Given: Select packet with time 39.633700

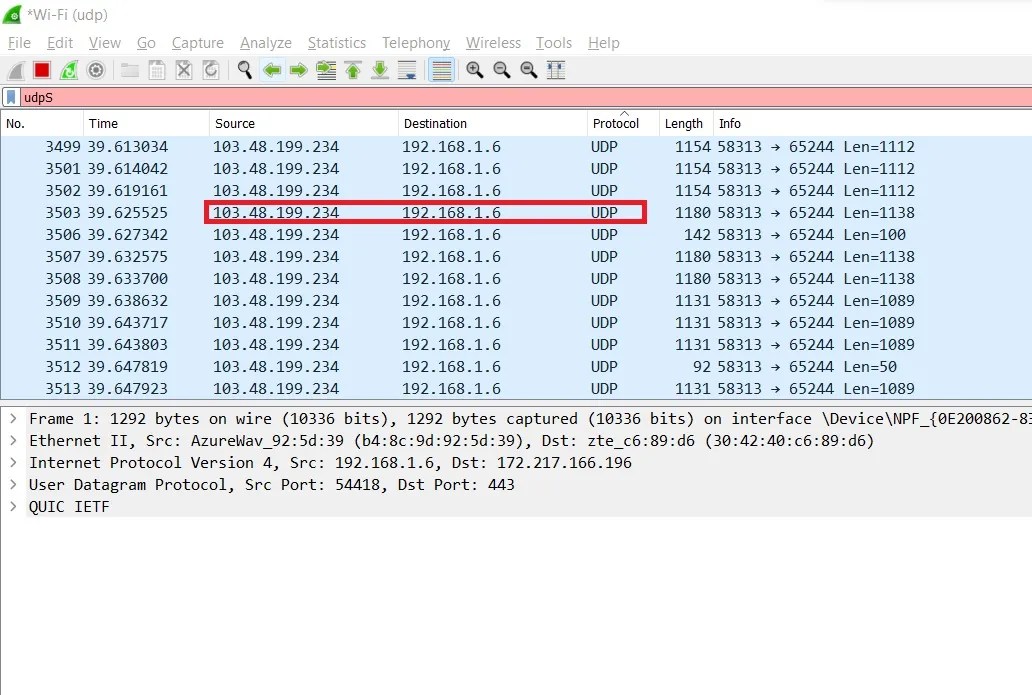Looking at the screenshot, I should click(x=516, y=279).
